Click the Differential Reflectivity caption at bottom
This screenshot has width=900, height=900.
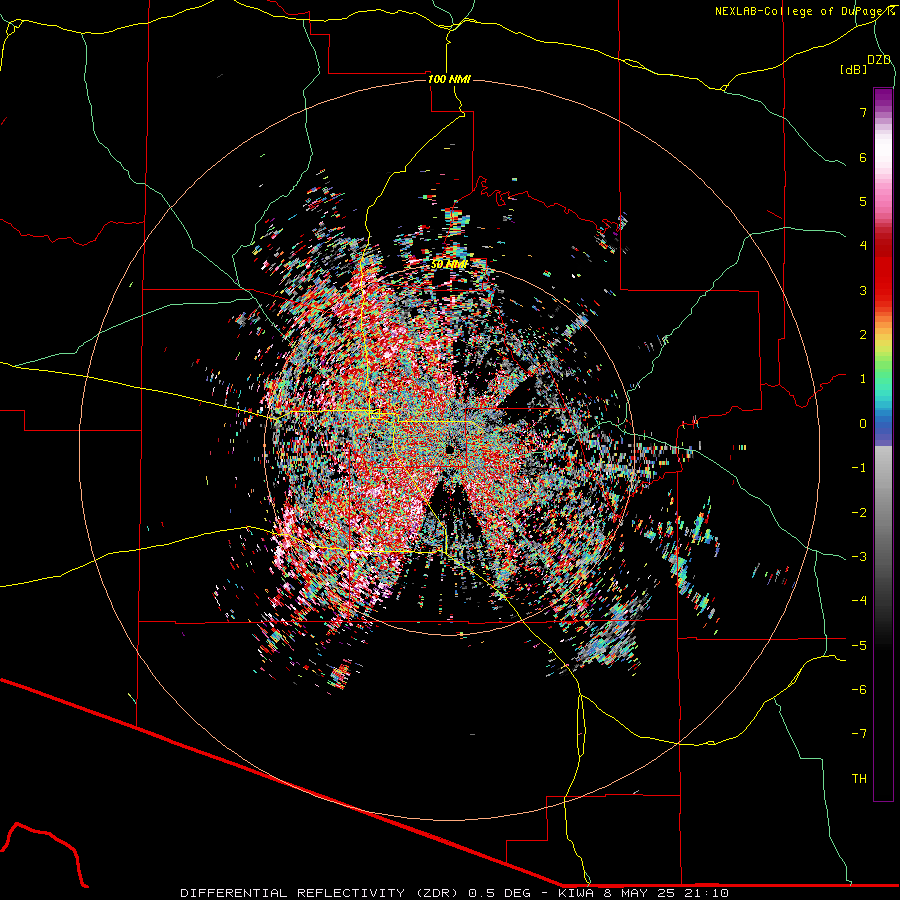pyautogui.click(x=454, y=893)
